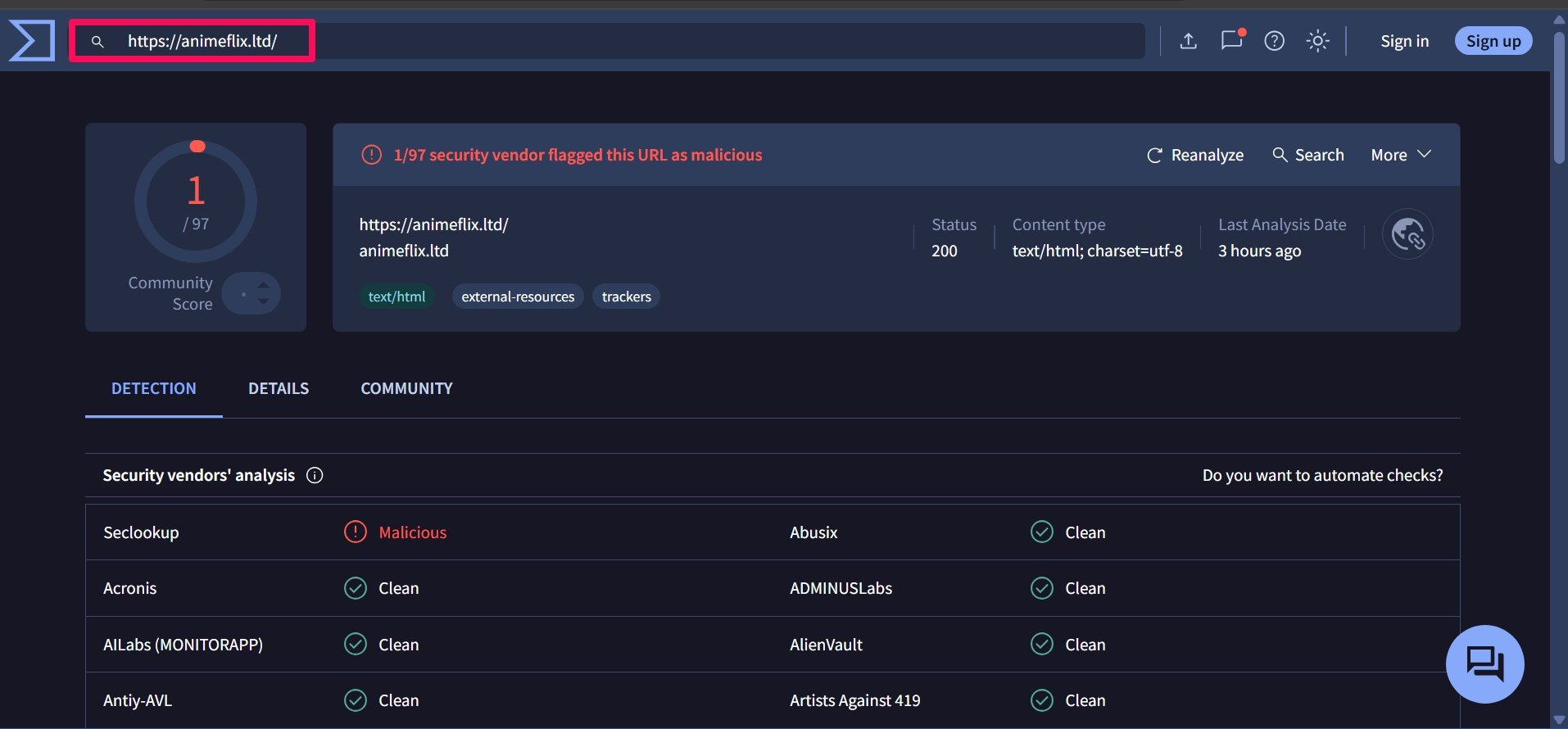The width and height of the screenshot is (1568, 729).
Task: Click the Acronis clean checkmark icon
Action: click(356, 588)
